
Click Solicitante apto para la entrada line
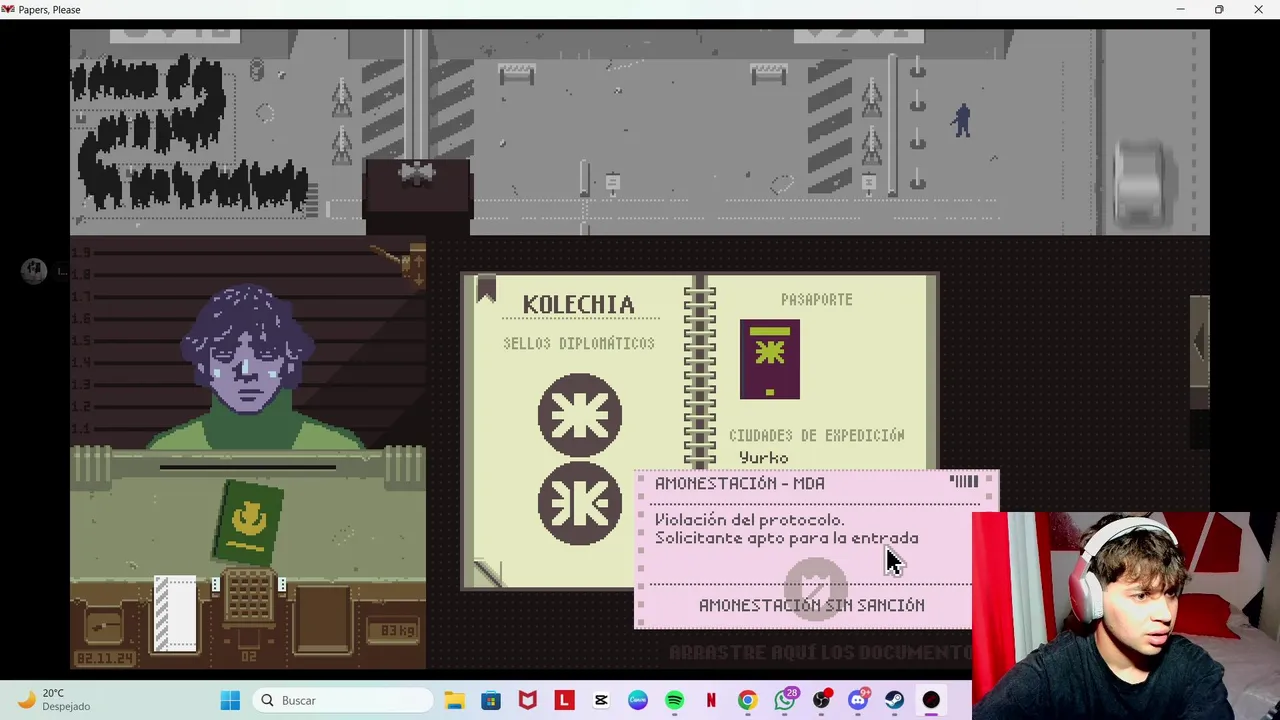point(787,538)
